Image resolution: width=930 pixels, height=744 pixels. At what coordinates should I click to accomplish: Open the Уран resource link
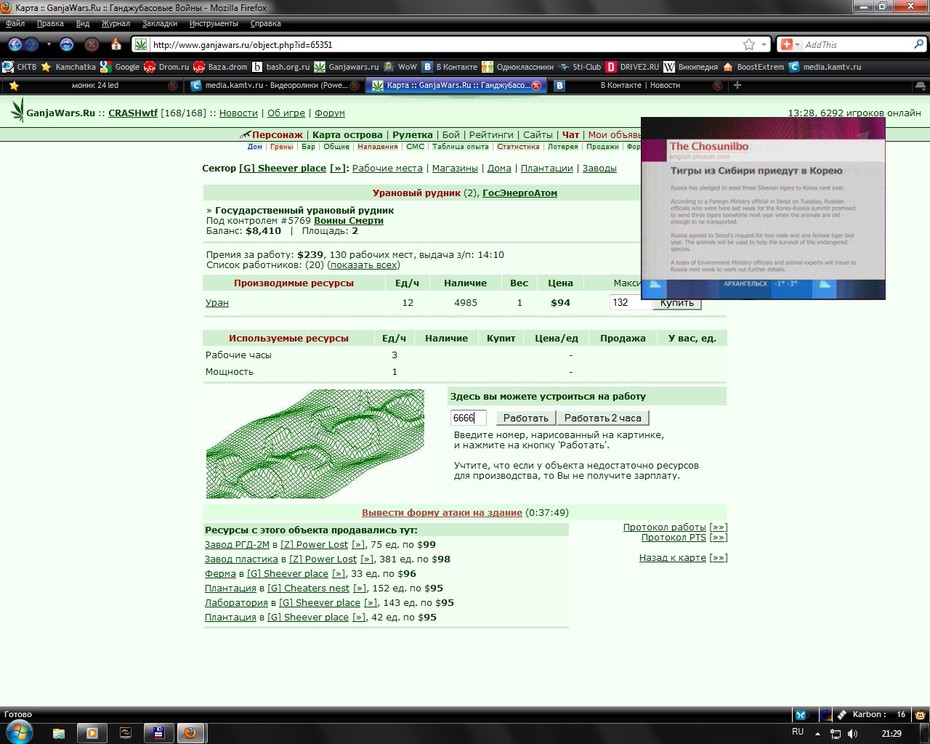tap(216, 303)
